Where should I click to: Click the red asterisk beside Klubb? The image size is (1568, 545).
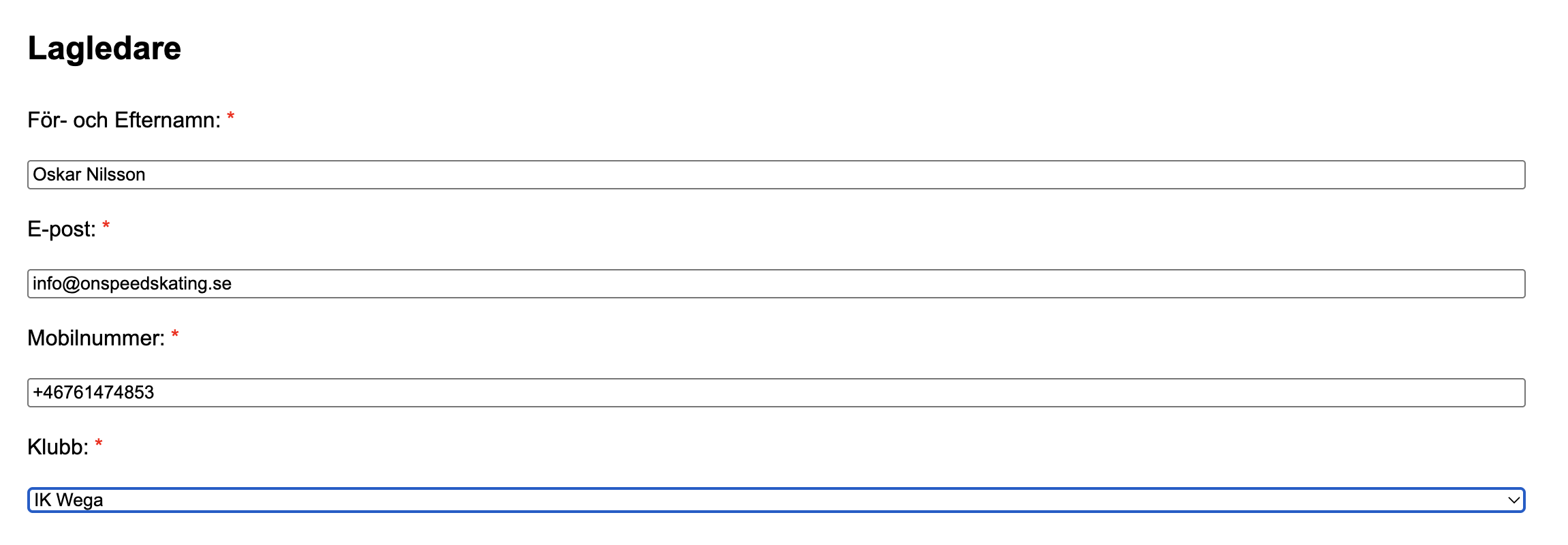pos(99,444)
